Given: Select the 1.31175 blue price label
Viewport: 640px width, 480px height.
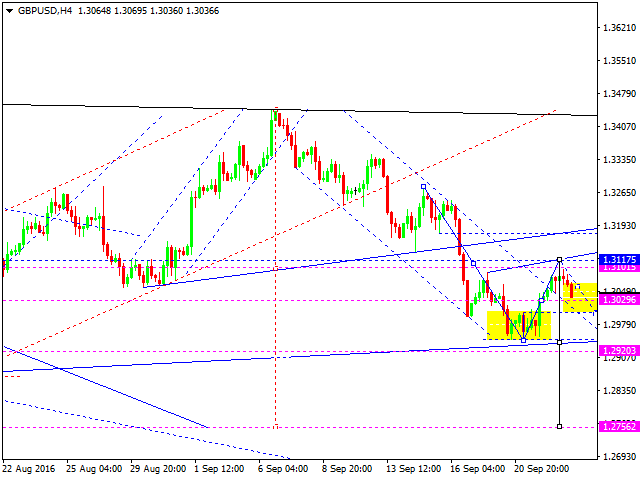Looking at the screenshot, I should [620, 260].
